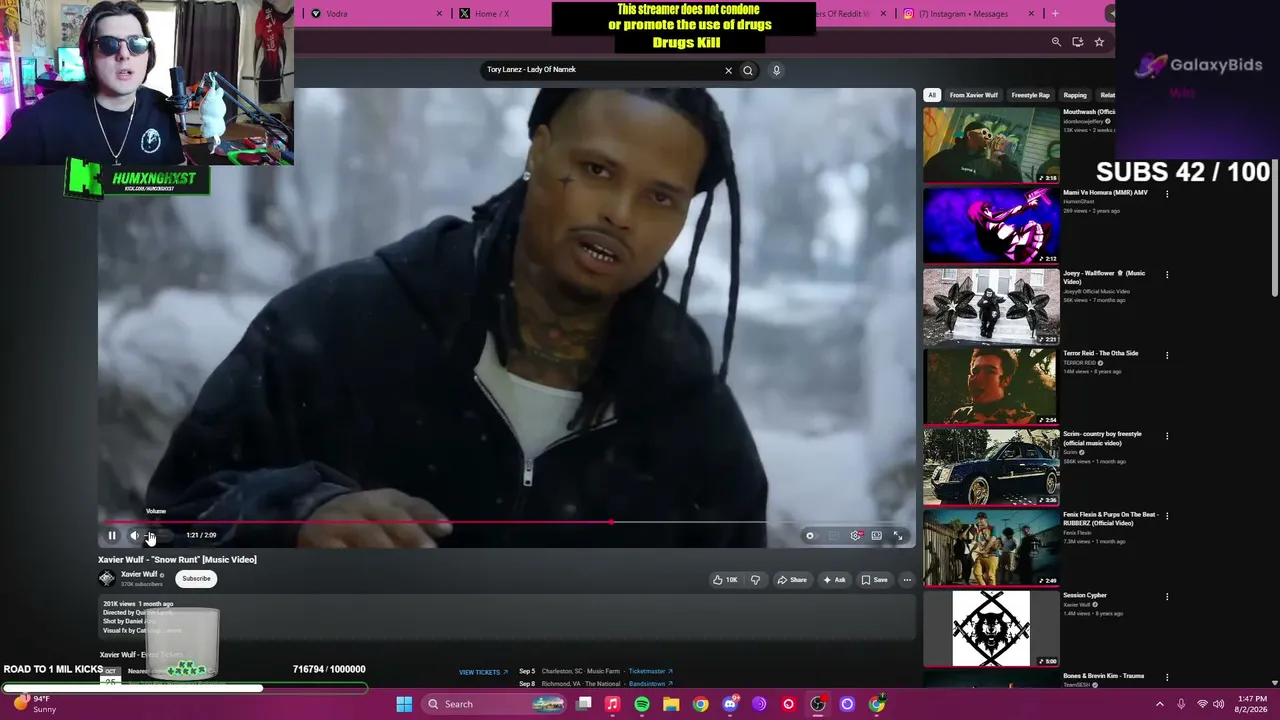Select the All filter chip
Image resolution: width=1280 pixels, height=720 pixels.
(931, 95)
